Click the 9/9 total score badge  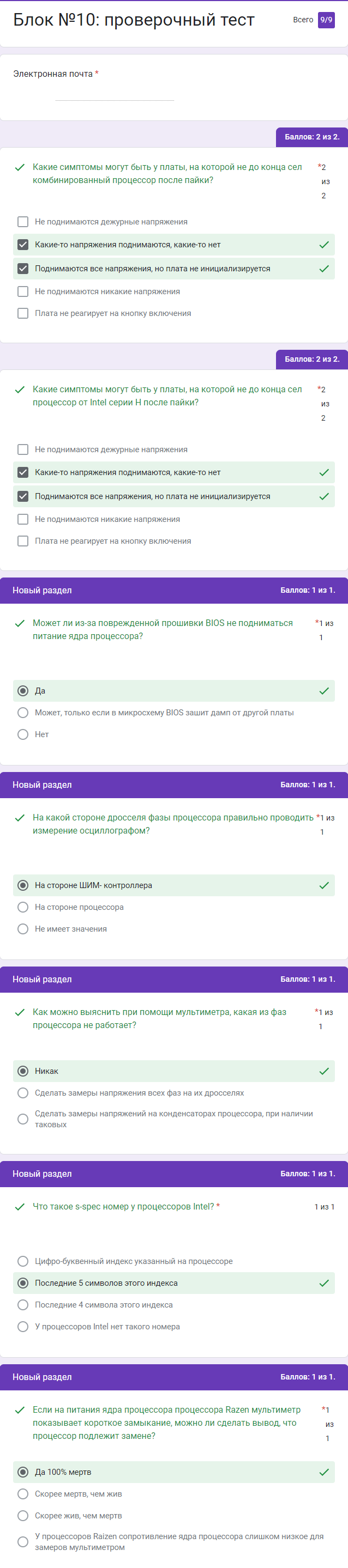click(x=326, y=20)
